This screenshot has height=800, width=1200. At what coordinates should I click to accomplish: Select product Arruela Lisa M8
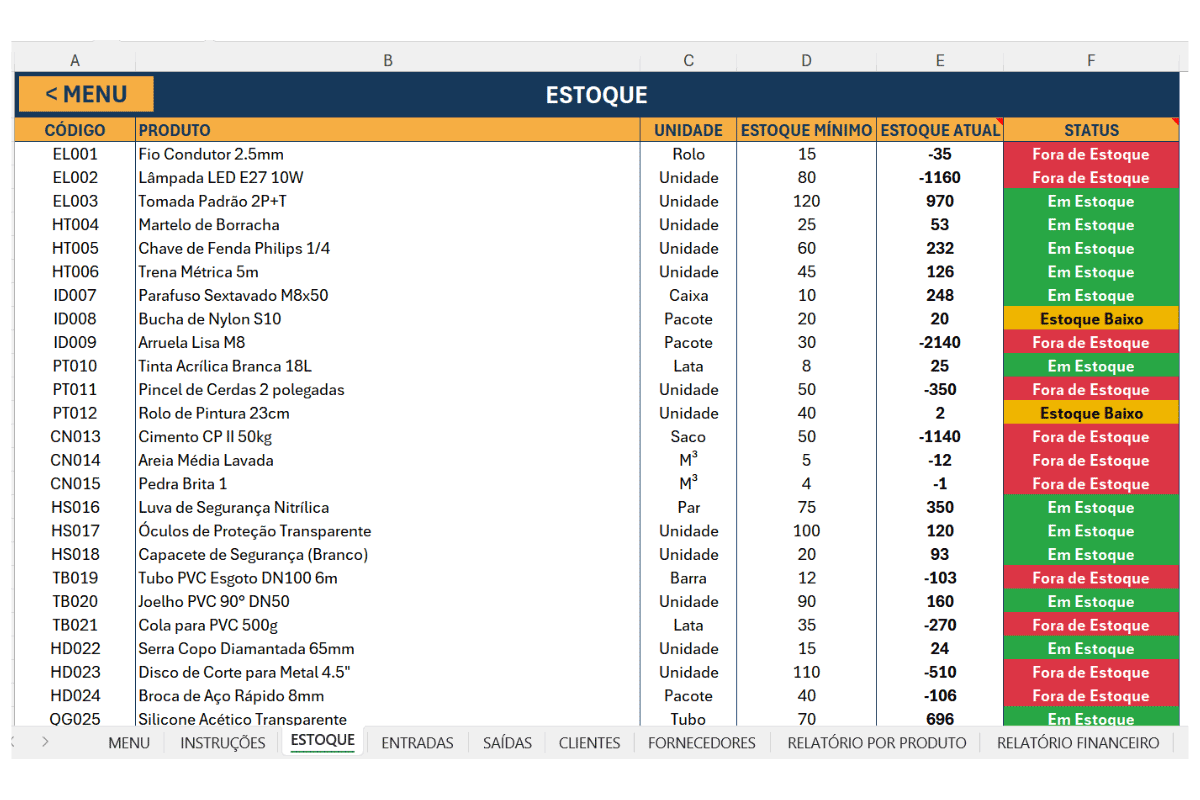pyautogui.click(x=192, y=342)
